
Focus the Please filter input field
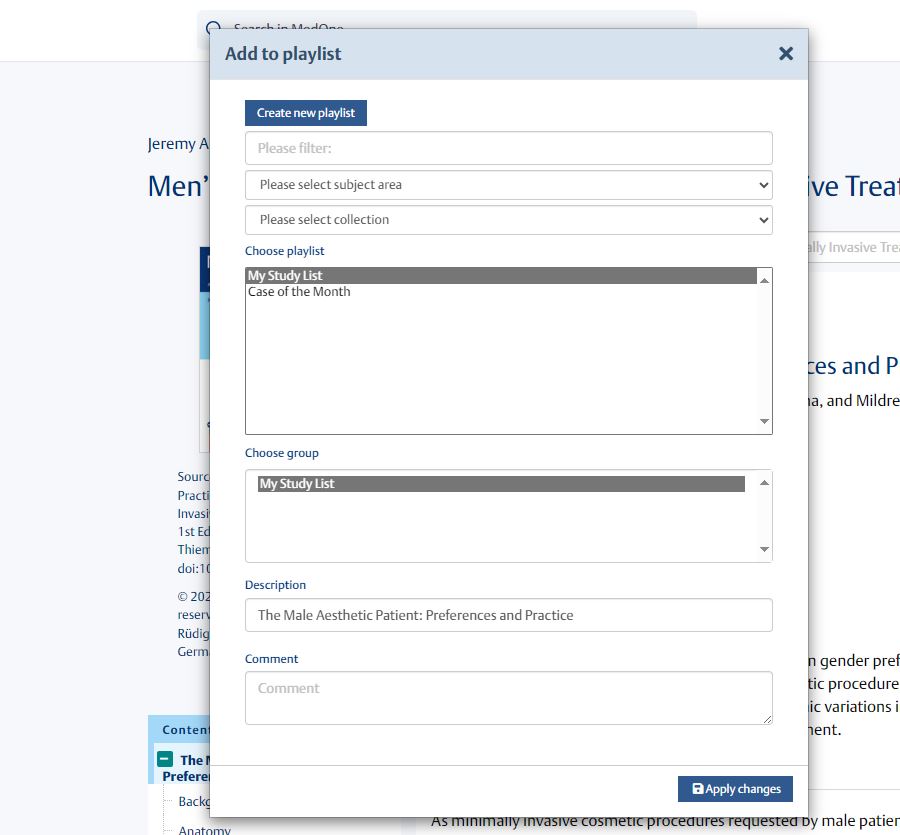508,148
